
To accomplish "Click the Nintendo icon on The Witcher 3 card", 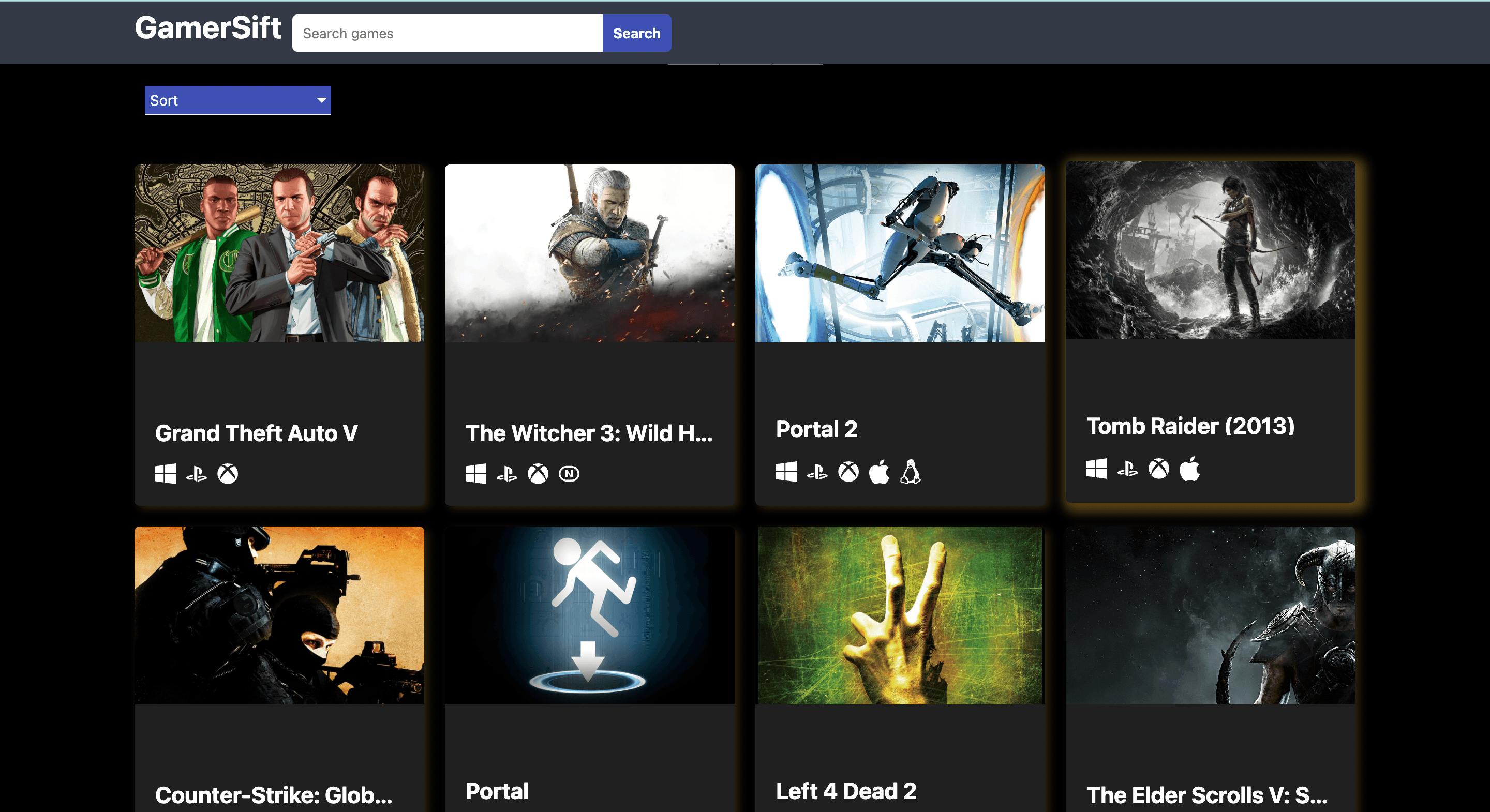I will coord(569,474).
